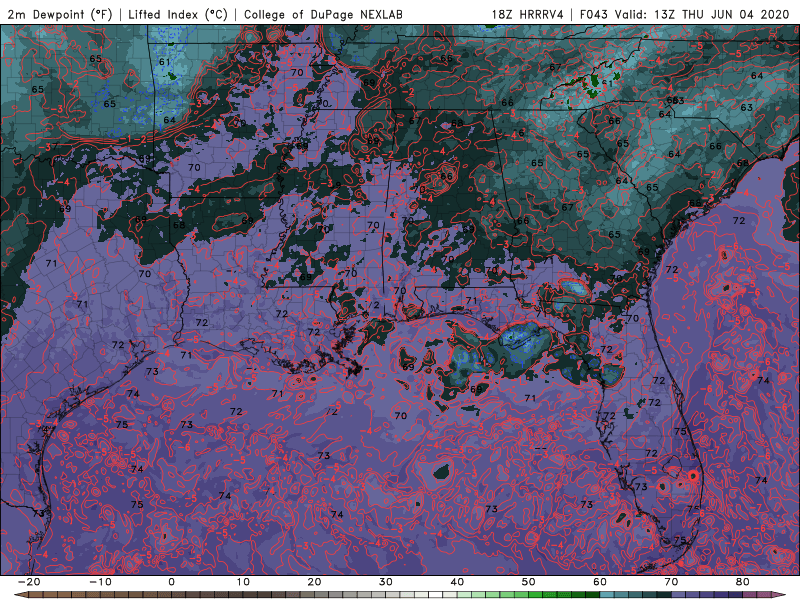Image resolution: width=800 pixels, height=600 pixels.
Task: Click the 70 label on the color scale
Action: click(671, 582)
